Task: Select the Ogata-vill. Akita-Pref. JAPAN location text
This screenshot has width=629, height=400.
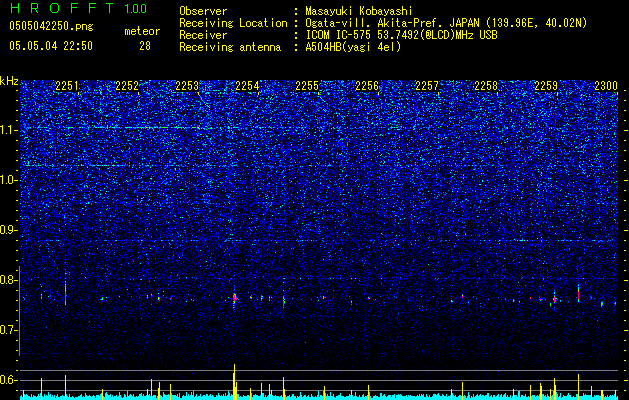Action: pos(446,23)
